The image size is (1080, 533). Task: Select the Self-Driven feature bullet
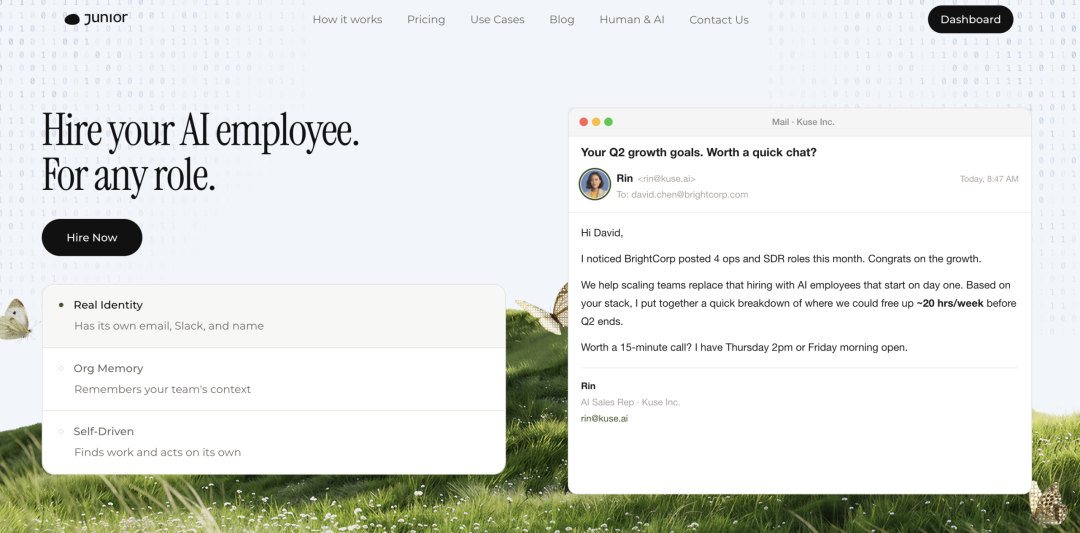click(x=61, y=431)
